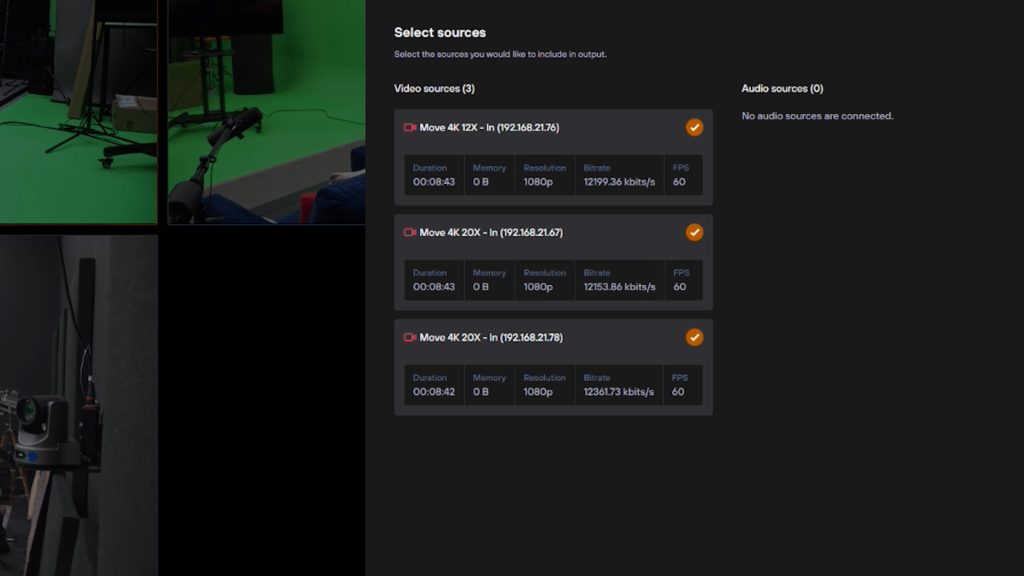Select 'Move 4K 20X - In (192.168.21.78)' title
Image resolution: width=1024 pixels, height=576 pixels.
(x=491, y=338)
